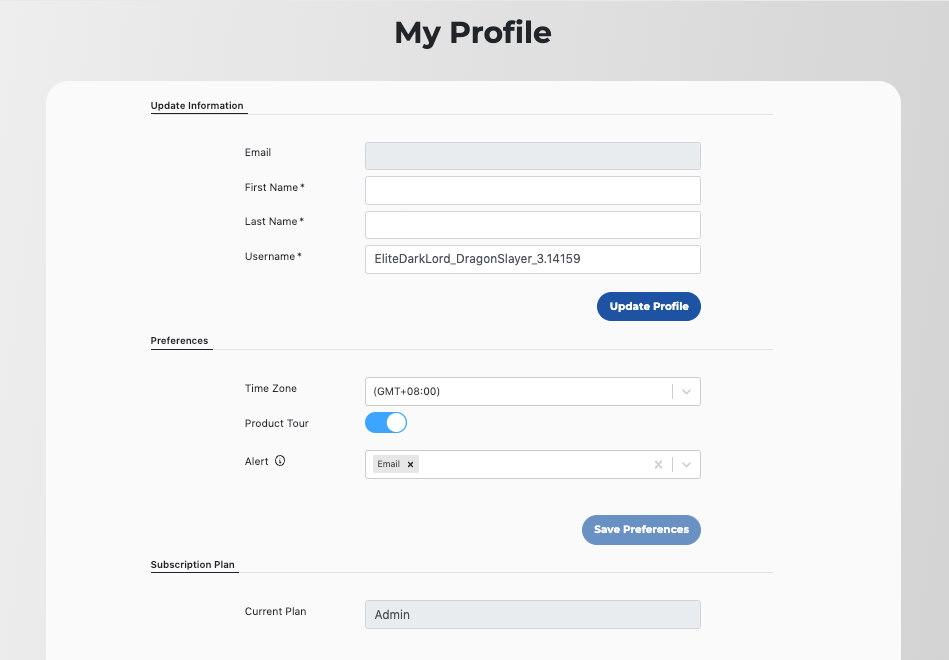This screenshot has height=660, width=949.
Task: Click the Current Plan Admin field
Action: (x=532, y=614)
